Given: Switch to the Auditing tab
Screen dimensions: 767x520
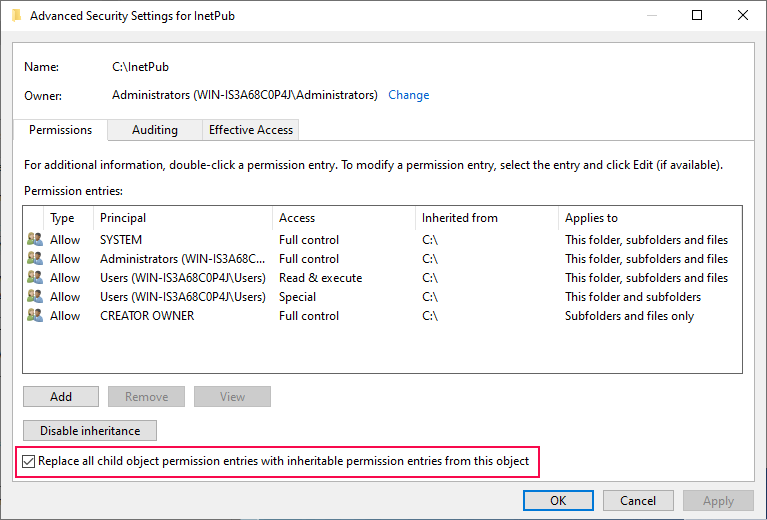Looking at the screenshot, I should [155, 130].
